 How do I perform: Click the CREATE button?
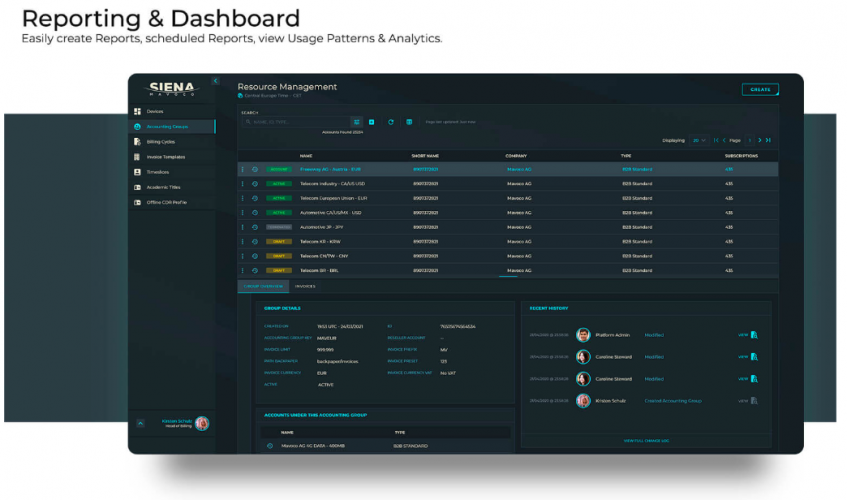pyautogui.click(x=760, y=89)
